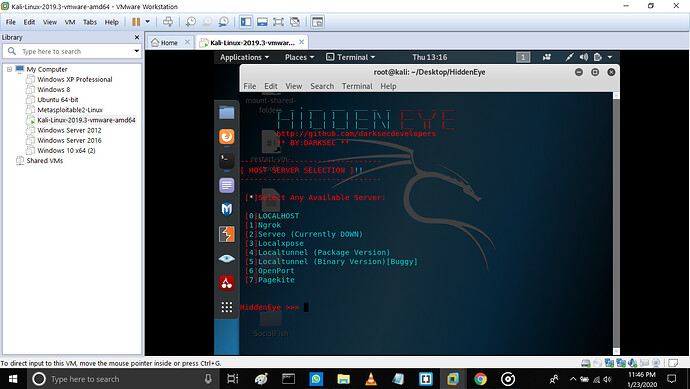This screenshot has height=389, width=690.
Task: Click the orange Suspend (pause) VM button
Action: (136, 22)
